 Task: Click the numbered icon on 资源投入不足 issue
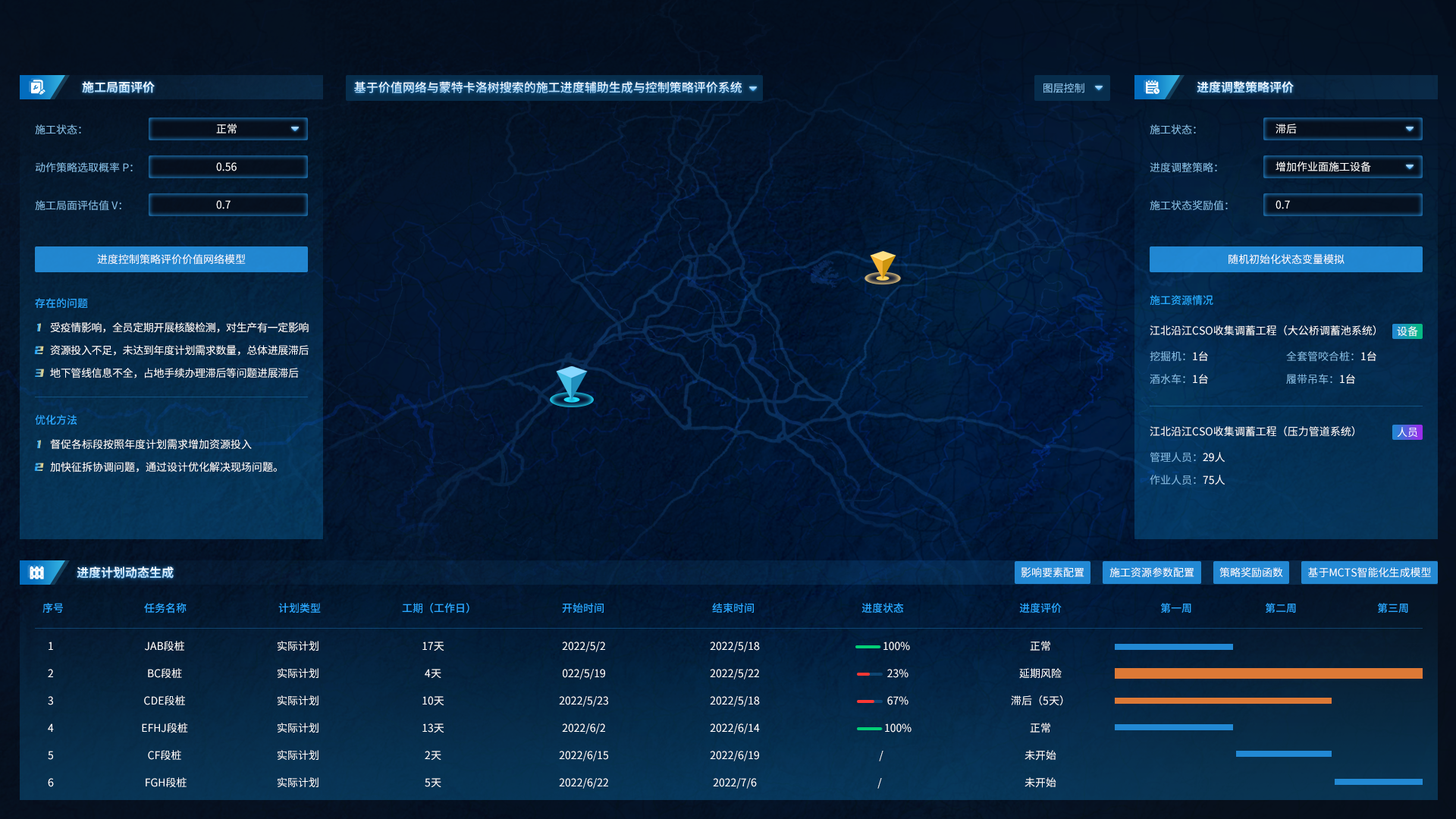point(39,350)
